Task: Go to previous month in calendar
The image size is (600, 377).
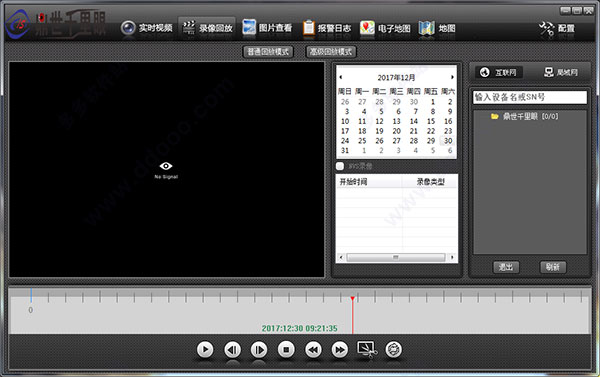Action: 341,77
